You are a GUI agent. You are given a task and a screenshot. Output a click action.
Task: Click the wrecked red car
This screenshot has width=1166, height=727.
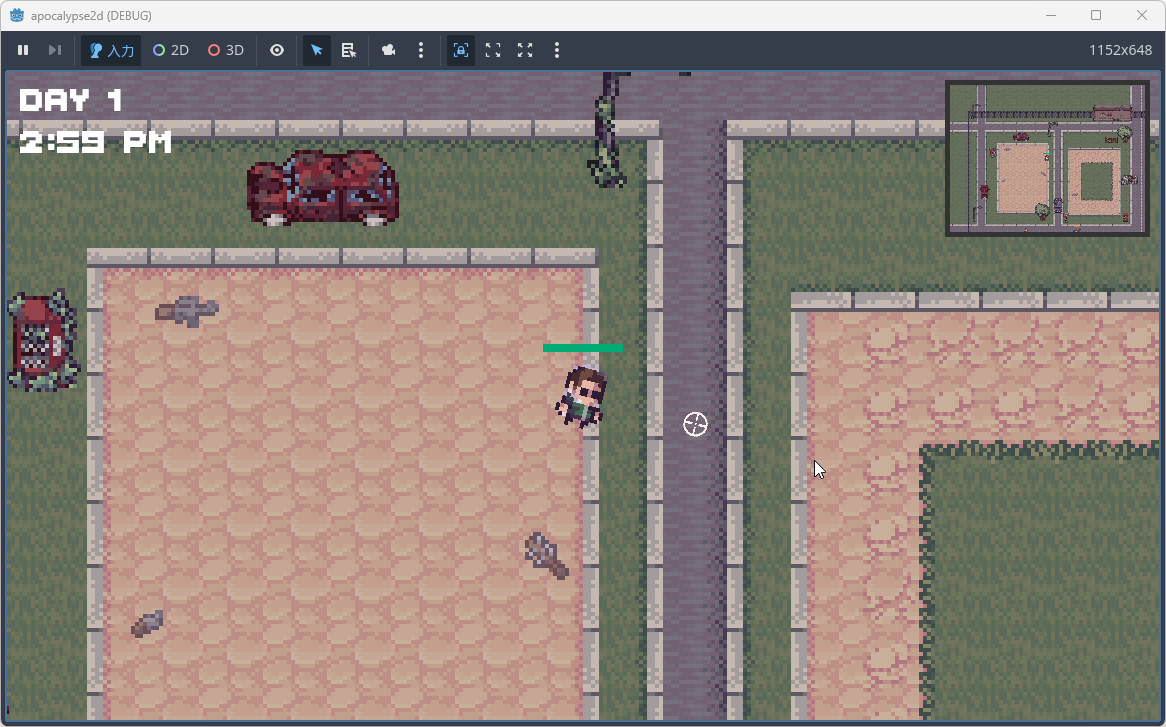click(x=323, y=187)
